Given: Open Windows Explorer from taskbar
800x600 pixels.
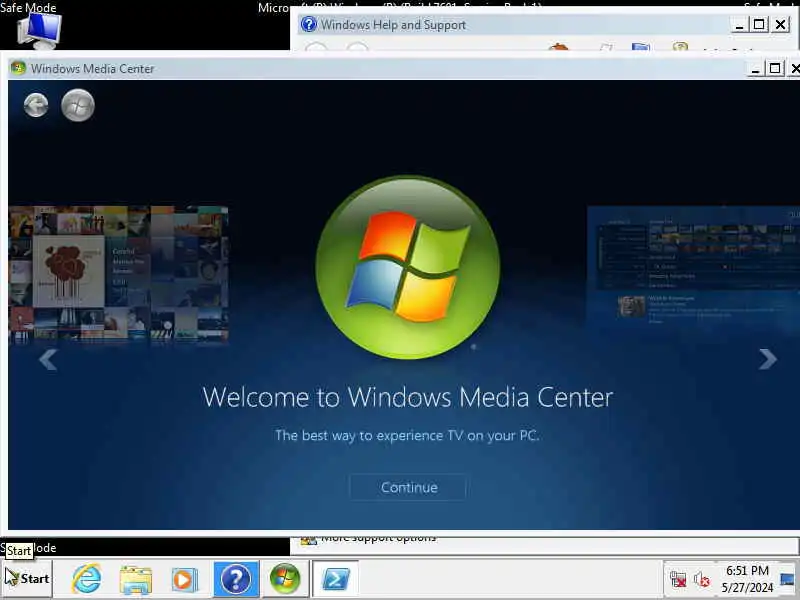Looking at the screenshot, I should (136, 579).
